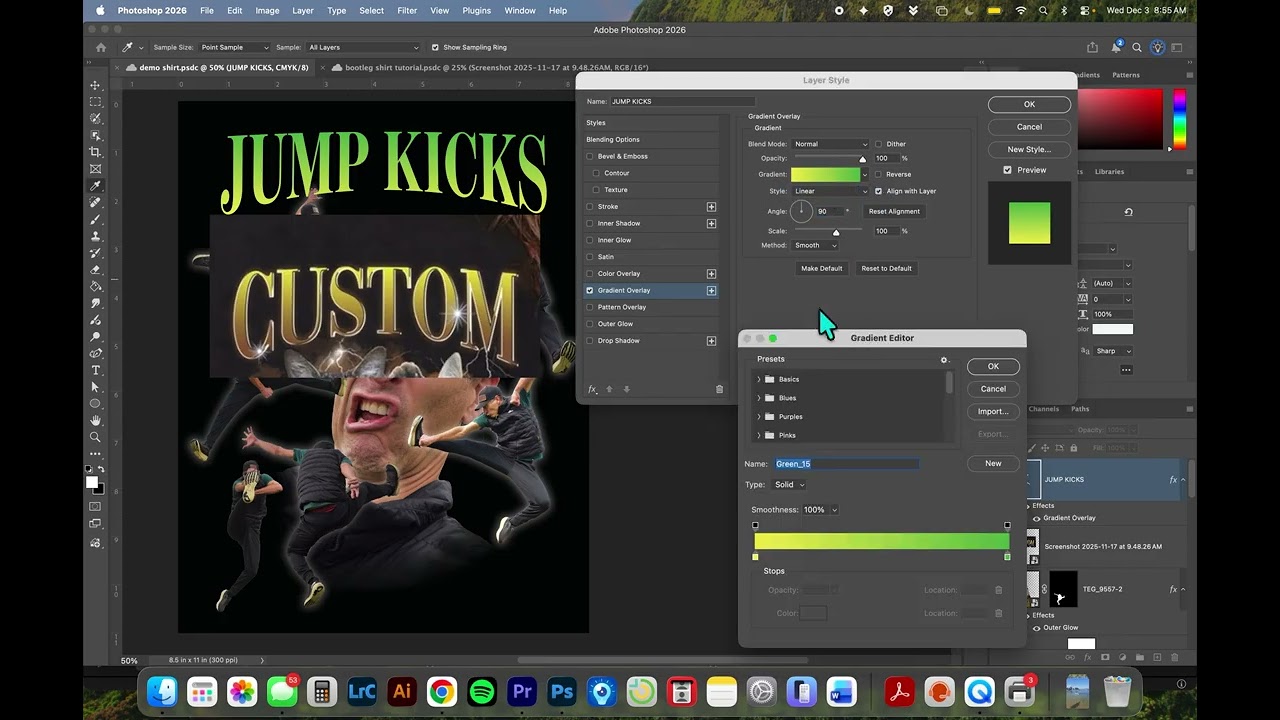Select the Crop tool
The height and width of the screenshot is (720, 1280).
(x=96, y=152)
